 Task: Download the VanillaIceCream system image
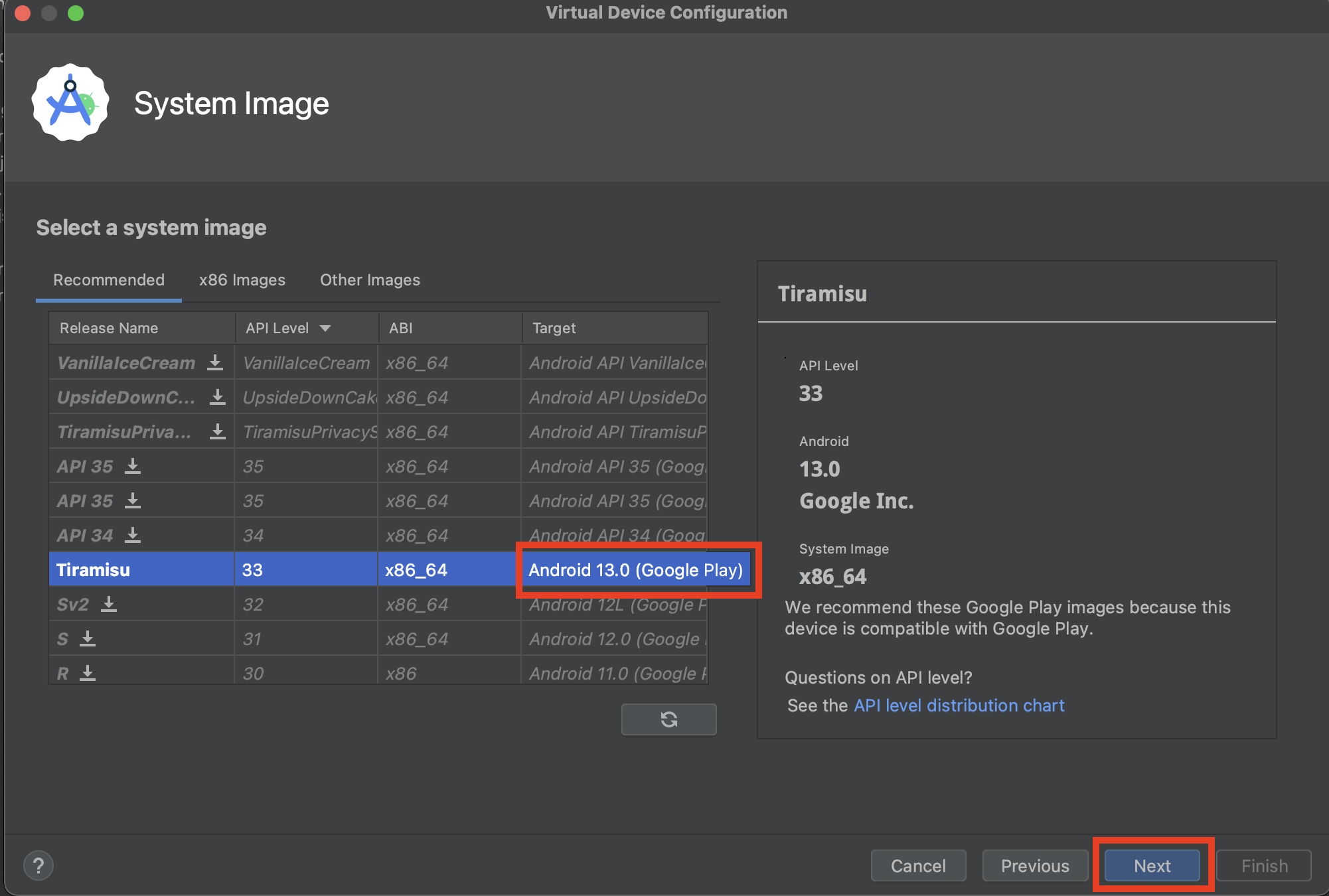pos(214,362)
